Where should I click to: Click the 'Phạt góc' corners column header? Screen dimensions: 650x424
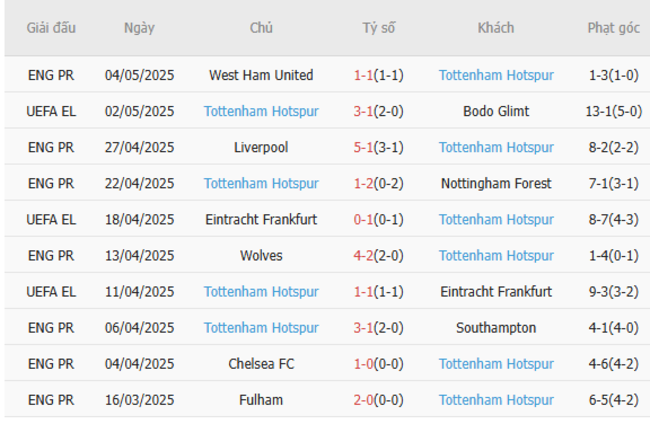pyautogui.click(x=613, y=28)
